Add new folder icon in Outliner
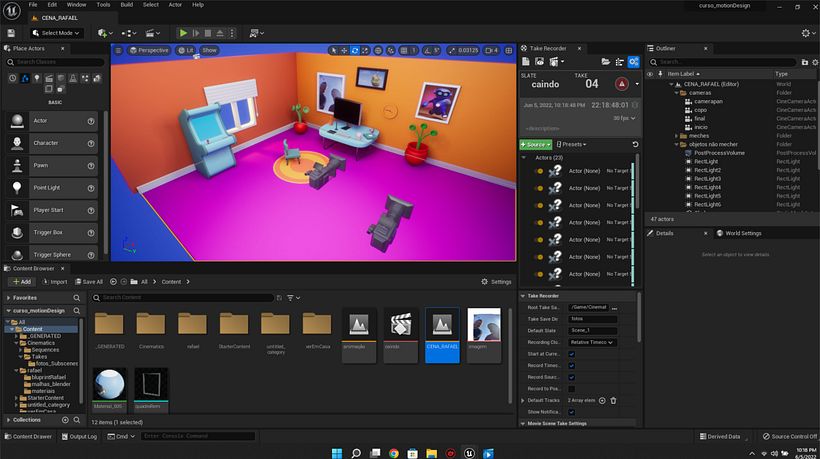 pos(804,62)
